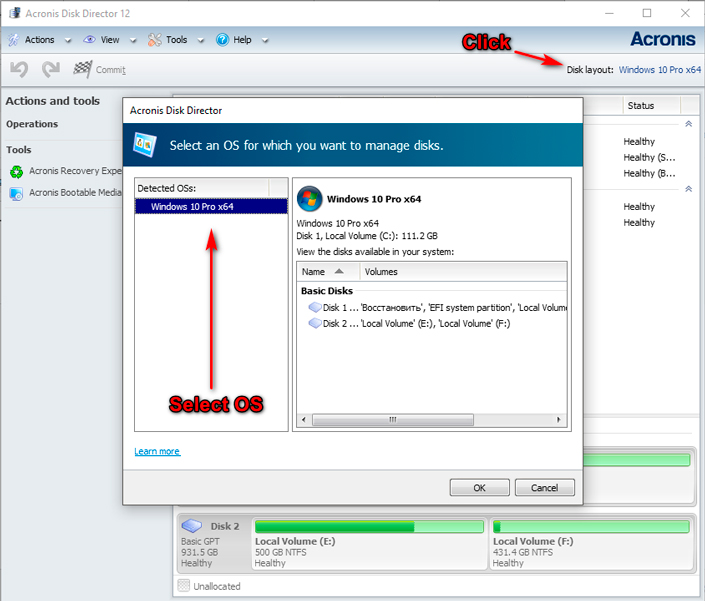Image resolution: width=705 pixels, height=601 pixels.
Task: Select the Disk 1 row in Basic Disks
Action: (432, 308)
